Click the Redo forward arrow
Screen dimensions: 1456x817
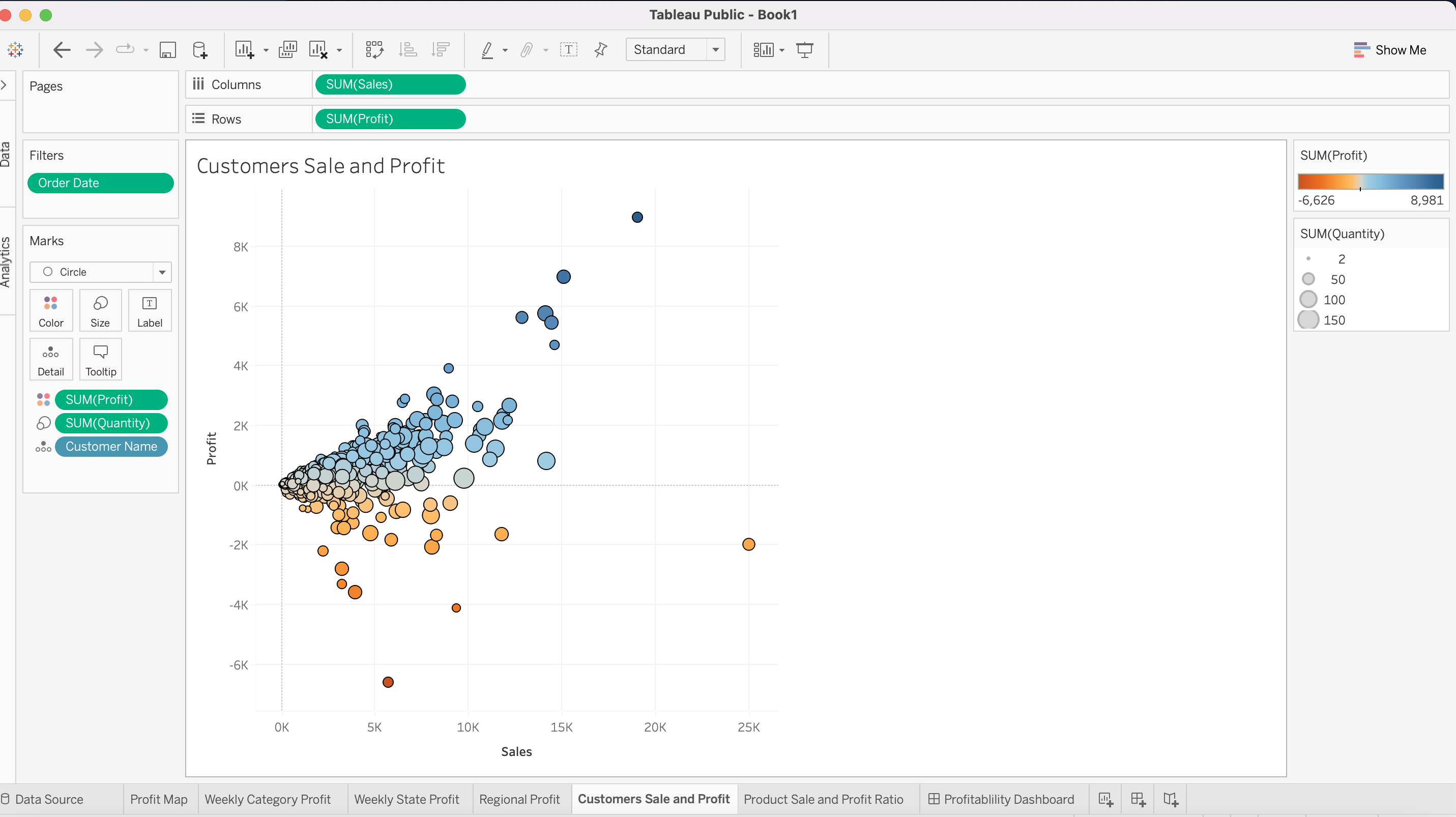[x=95, y=50]
